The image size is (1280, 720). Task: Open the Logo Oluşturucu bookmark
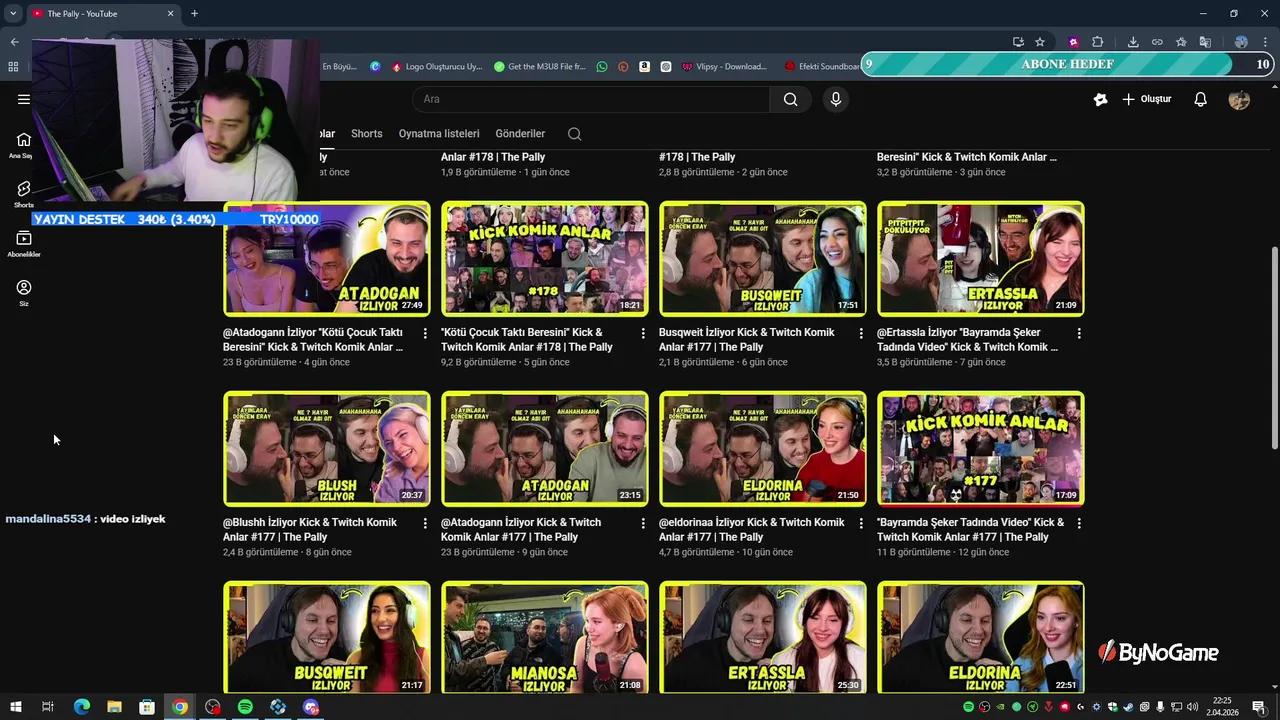click(x=437, y=67)
